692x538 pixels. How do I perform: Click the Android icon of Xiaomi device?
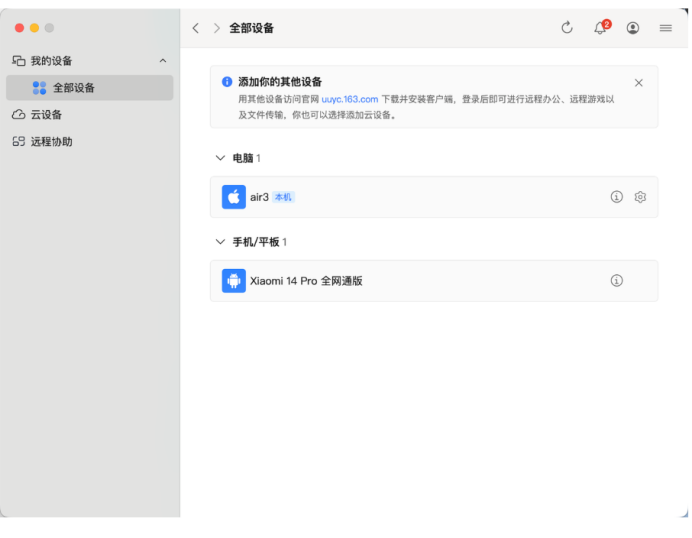point(234,281)
